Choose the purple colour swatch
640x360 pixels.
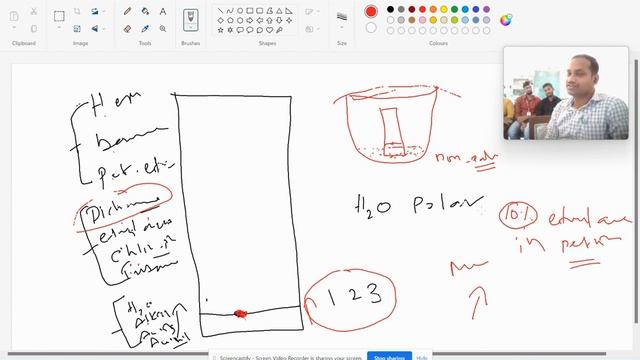coord(486,9)
